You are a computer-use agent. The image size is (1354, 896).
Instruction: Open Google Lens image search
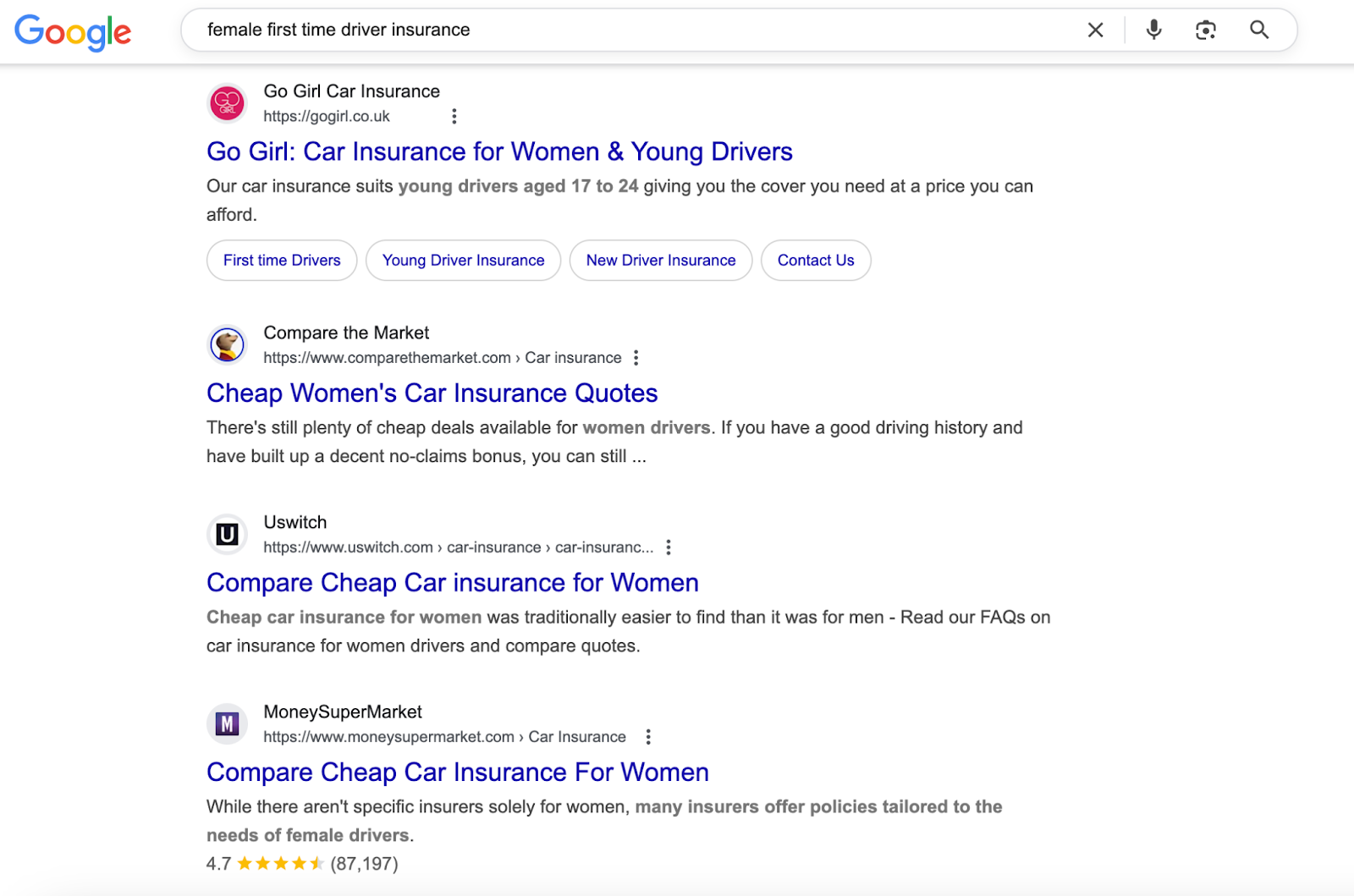tap(1205, 30)
